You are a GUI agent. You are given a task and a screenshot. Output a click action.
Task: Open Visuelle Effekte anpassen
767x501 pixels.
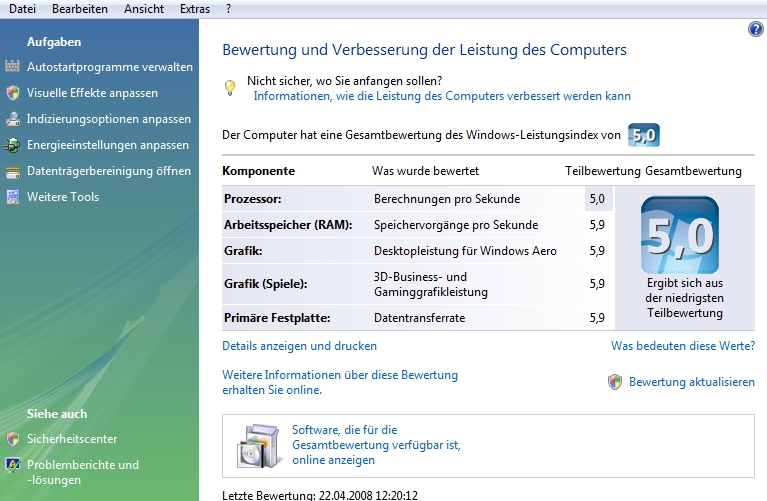tap(92, 92)
